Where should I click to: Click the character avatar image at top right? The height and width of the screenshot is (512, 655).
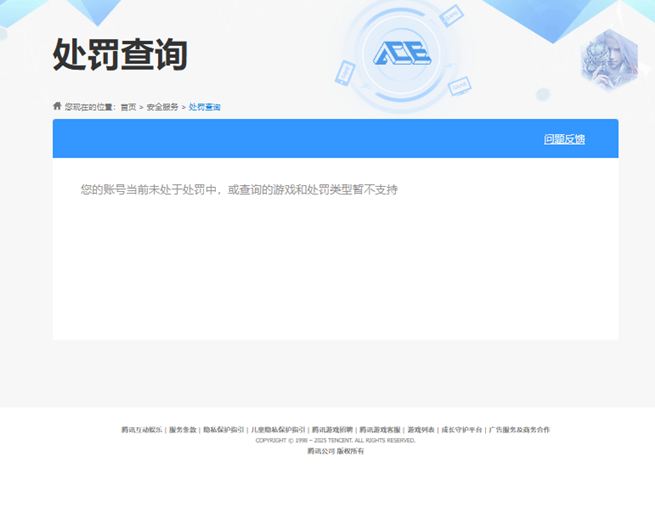click(608, 57)
